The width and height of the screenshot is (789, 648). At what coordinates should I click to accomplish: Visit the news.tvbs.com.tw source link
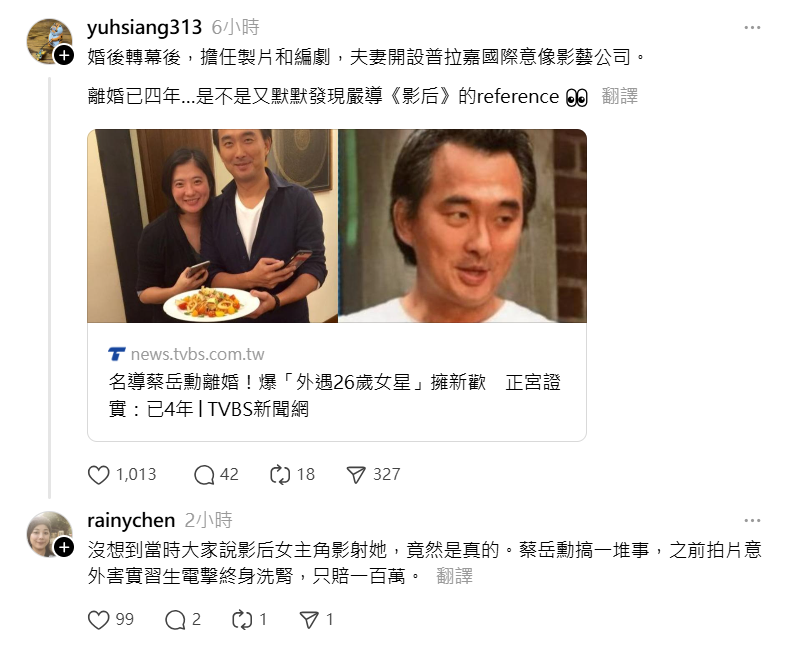197,354
